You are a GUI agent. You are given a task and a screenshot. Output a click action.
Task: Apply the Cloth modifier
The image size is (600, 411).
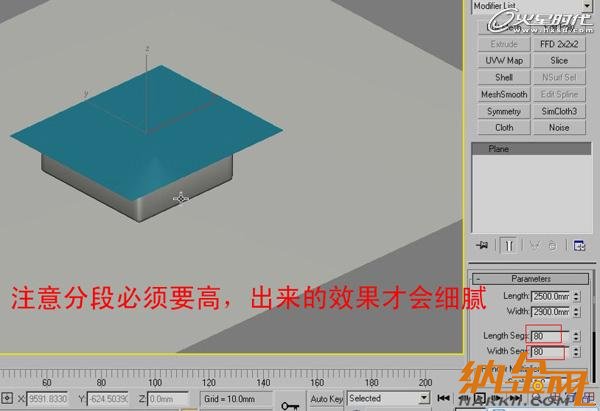coord(504,127)
